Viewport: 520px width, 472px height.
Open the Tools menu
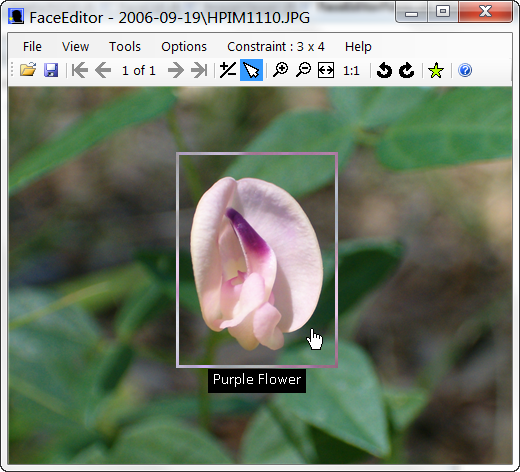[125, 46]
